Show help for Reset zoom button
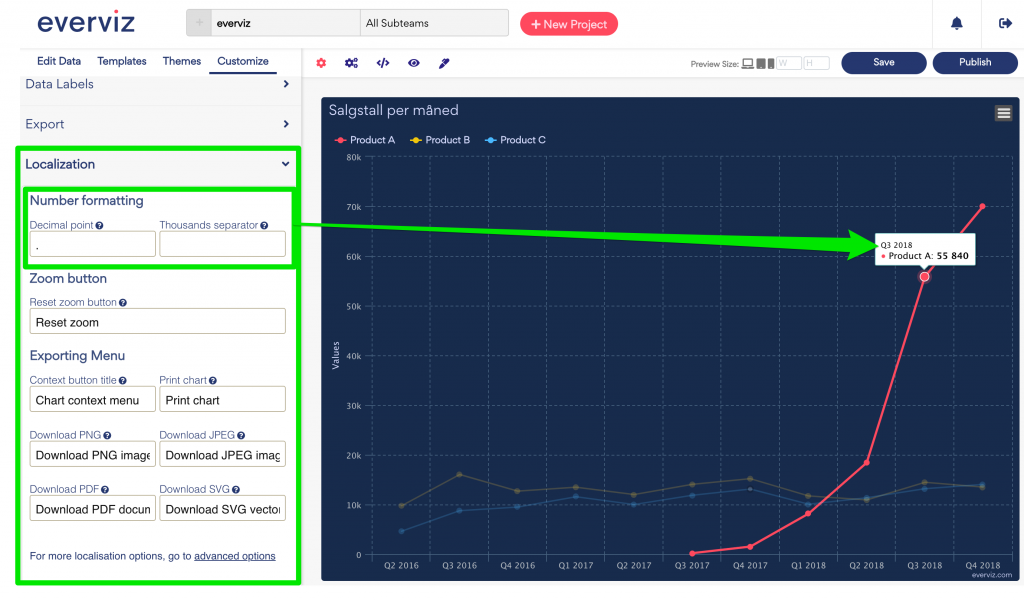The image size is (1024, 601). [x=123, y=302]
